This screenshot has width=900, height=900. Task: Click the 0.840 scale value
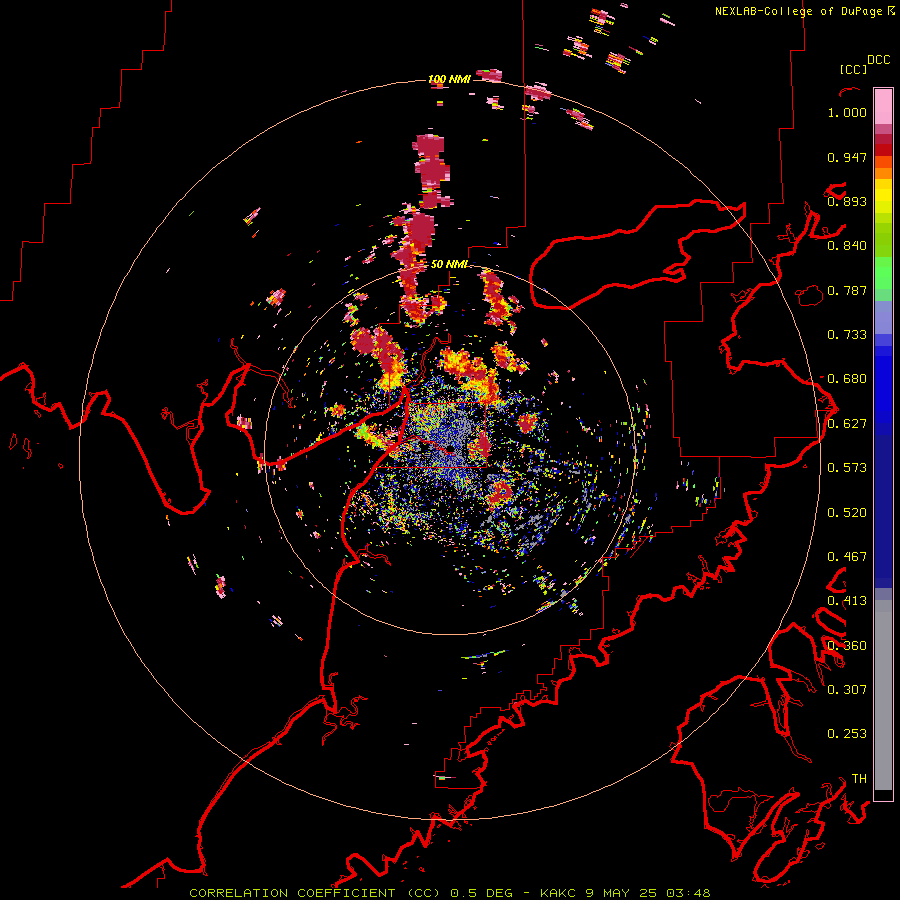847,246
